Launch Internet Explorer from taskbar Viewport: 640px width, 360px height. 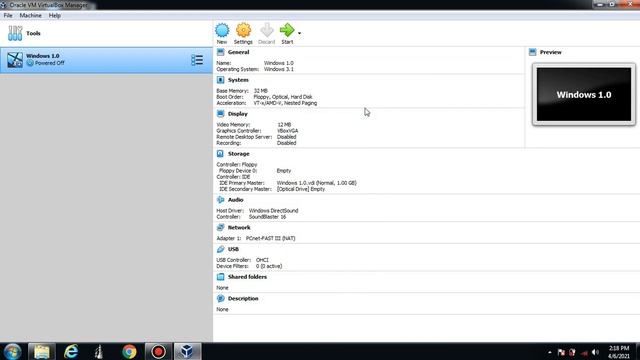click(71, 351)
